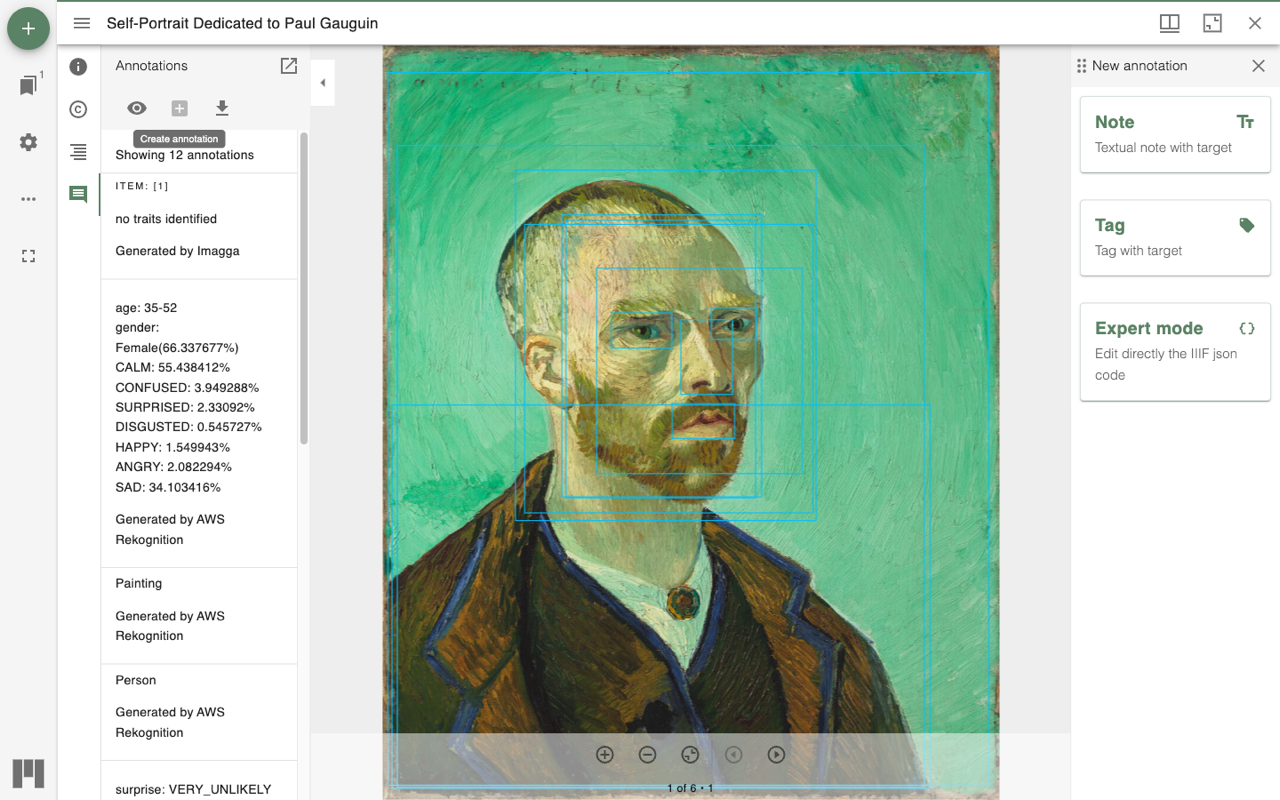Go to the next canvas item

(x=776, y=755)
